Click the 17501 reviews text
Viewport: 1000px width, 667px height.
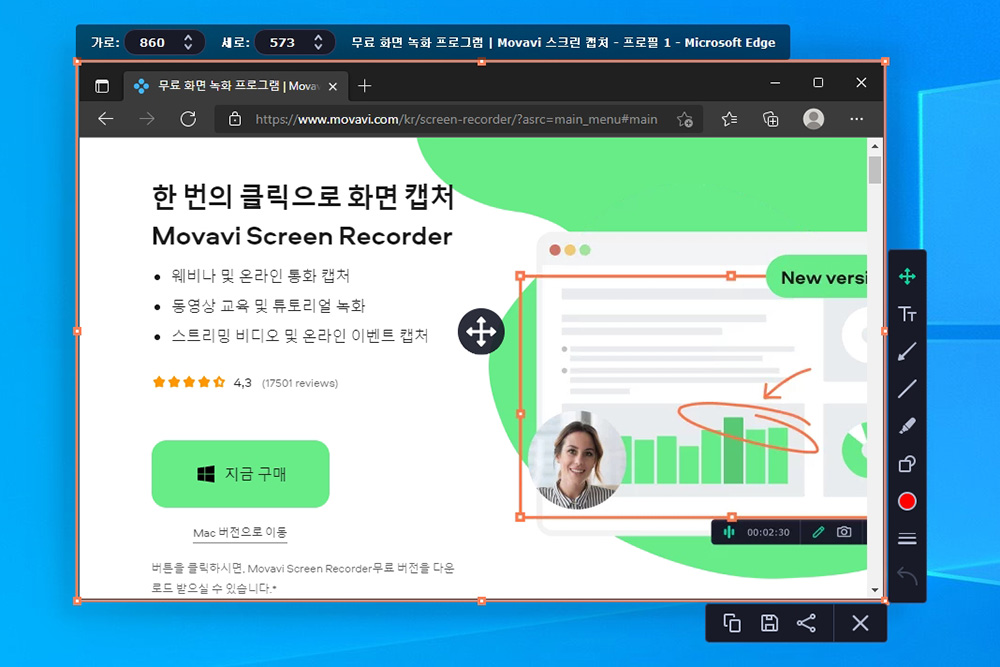click(x=300, y=383)
